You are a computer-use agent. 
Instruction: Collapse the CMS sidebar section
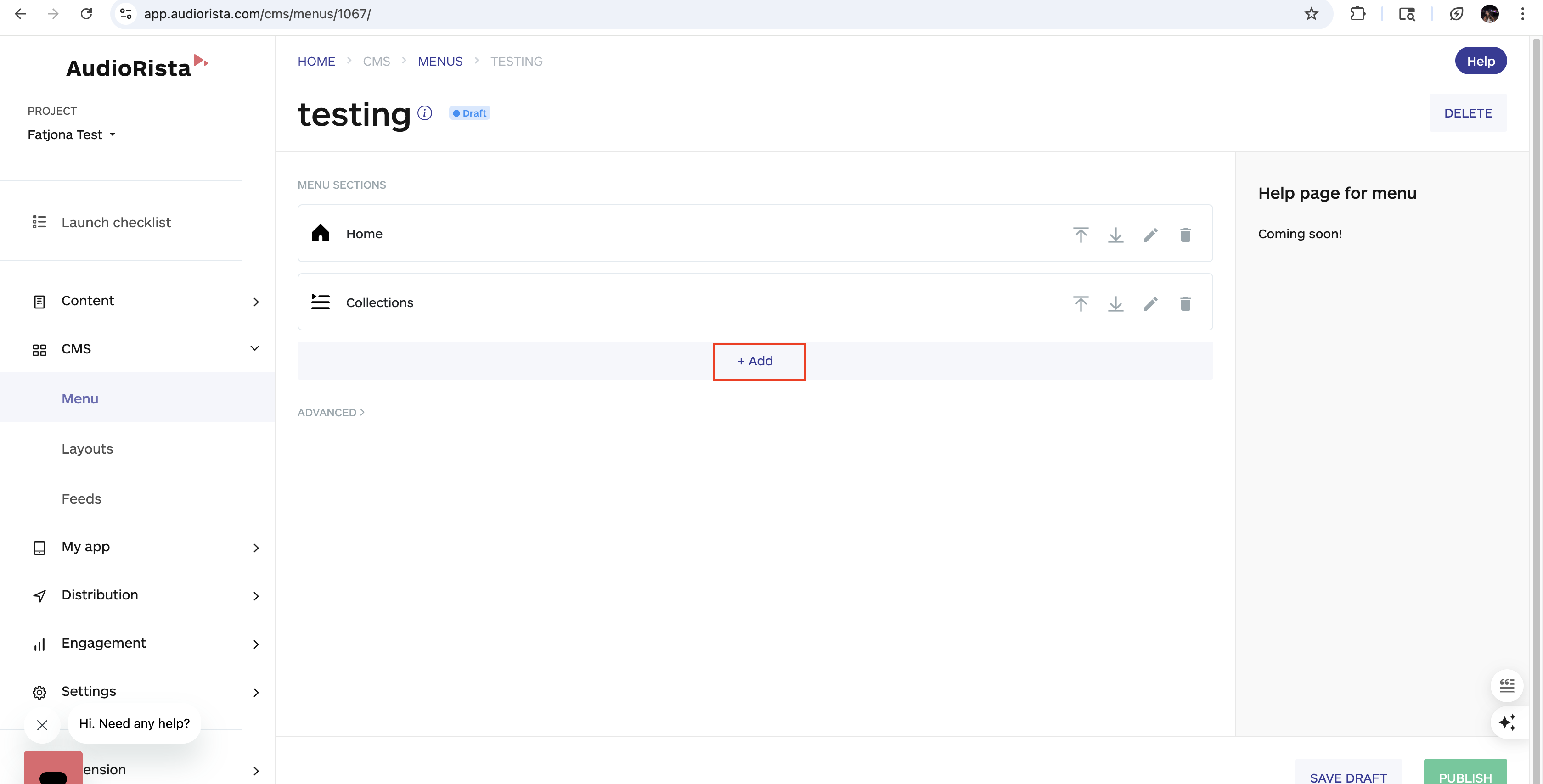coord(254,348)
